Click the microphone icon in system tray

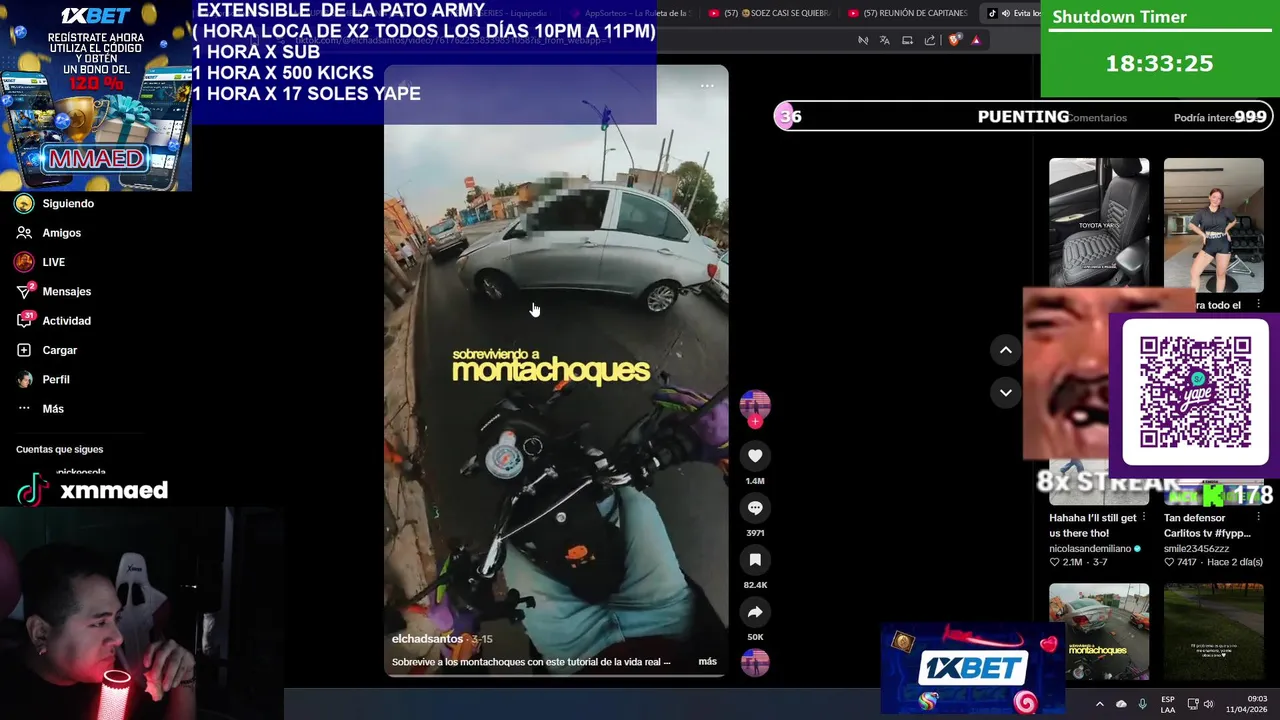coord(1143,704)
